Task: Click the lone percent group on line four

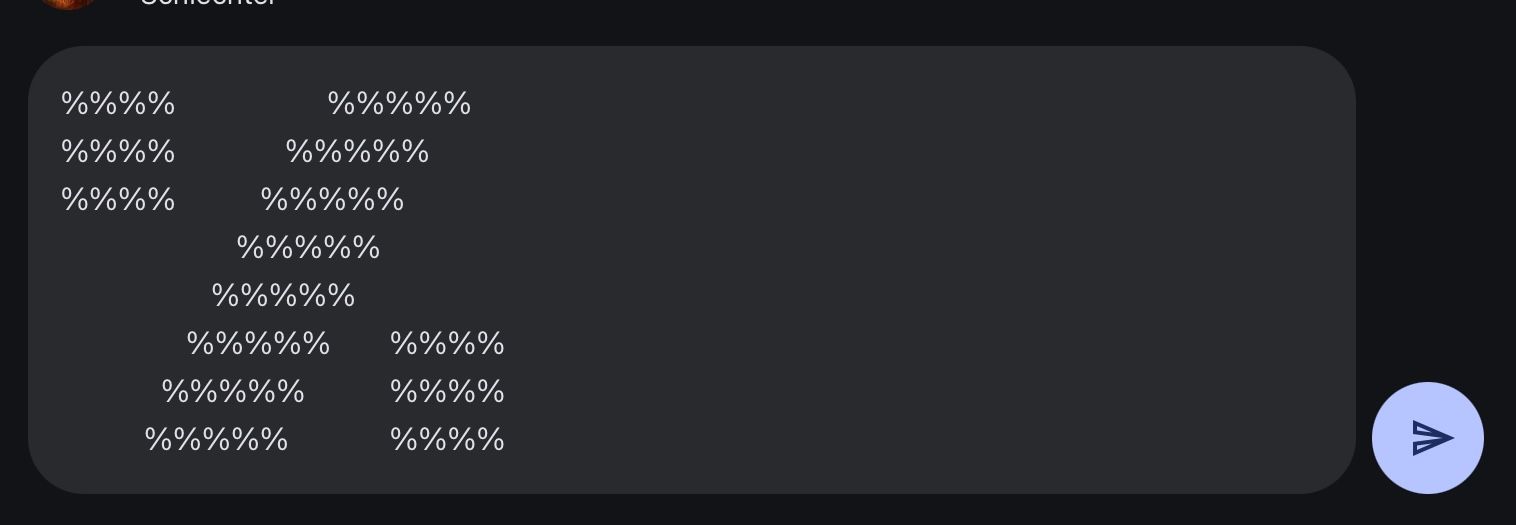Action: click(x=308, y=248)
